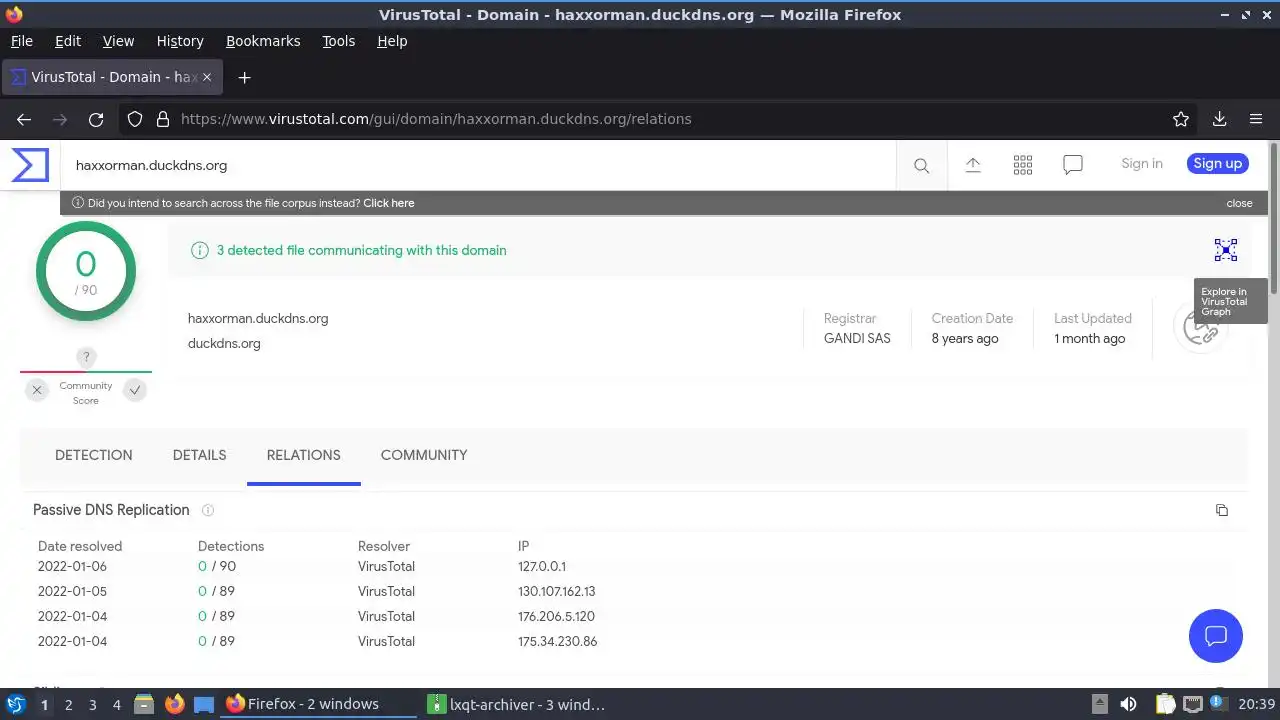Switch to lxqt-archiver taskbar window
Screen dimensions: 1280x720
(517, 704)
